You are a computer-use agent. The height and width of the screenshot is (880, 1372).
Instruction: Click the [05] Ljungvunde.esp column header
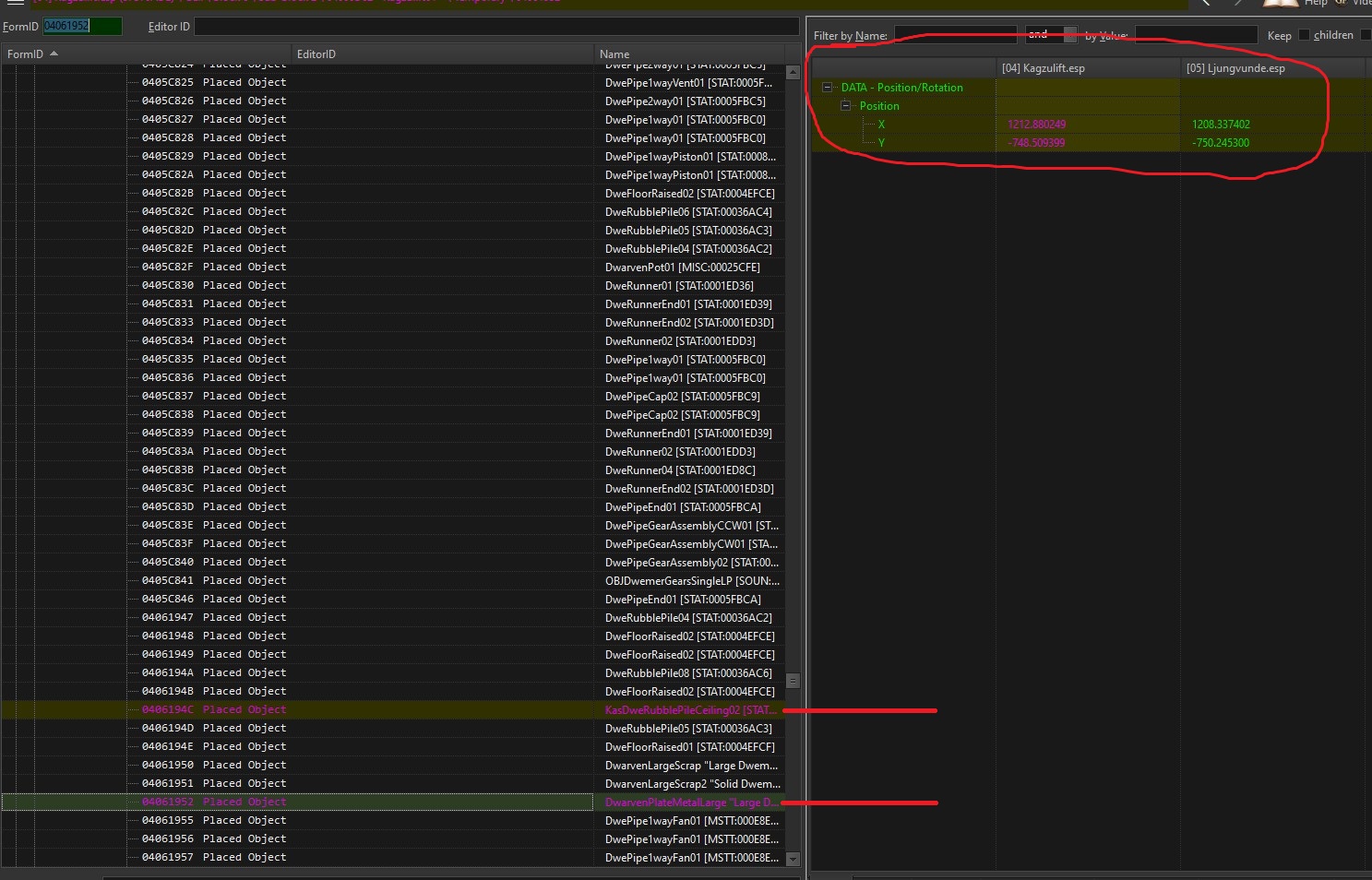click(x=1272, y=68)
